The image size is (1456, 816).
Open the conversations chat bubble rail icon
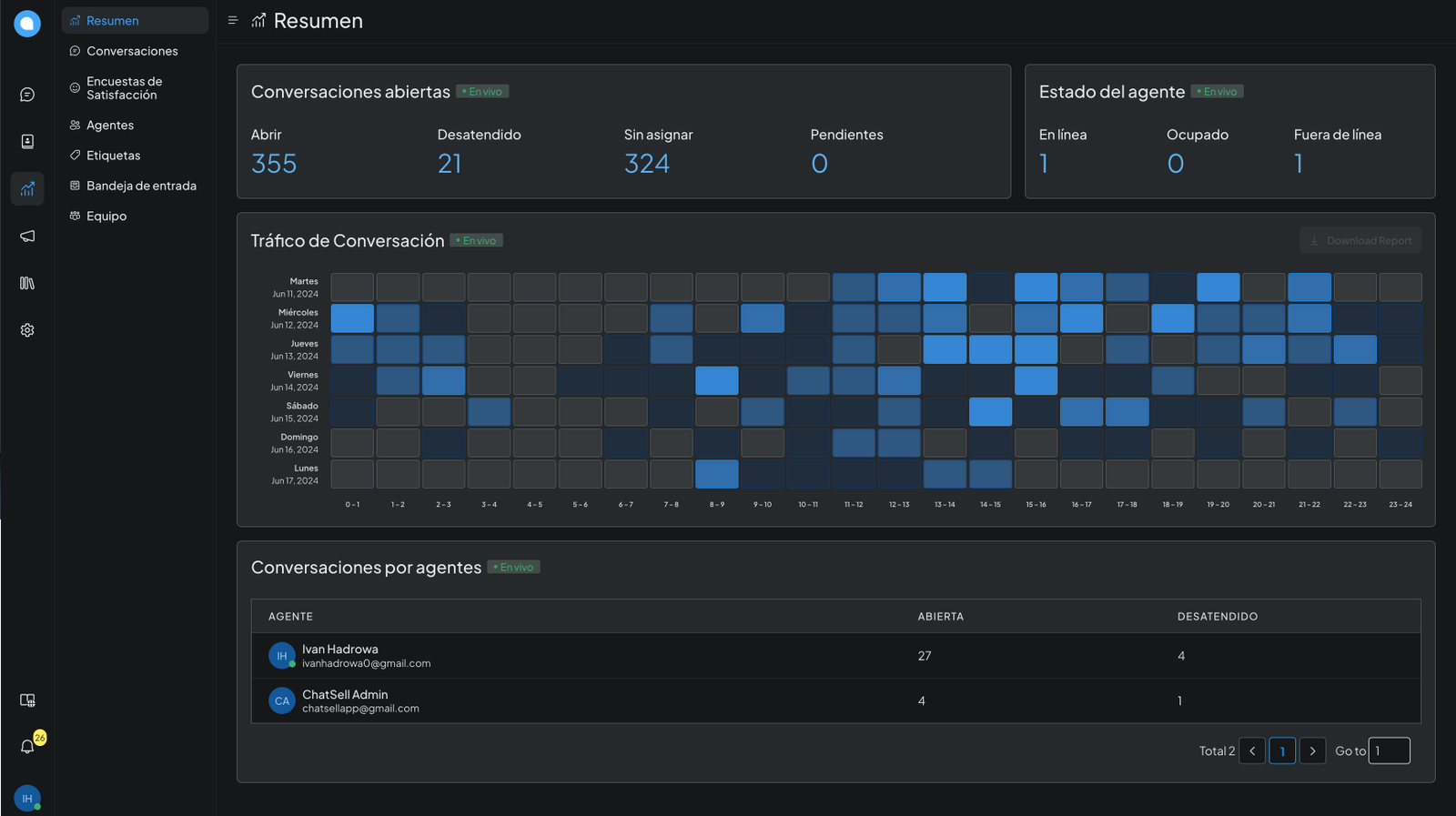click(x=27, y=95)
